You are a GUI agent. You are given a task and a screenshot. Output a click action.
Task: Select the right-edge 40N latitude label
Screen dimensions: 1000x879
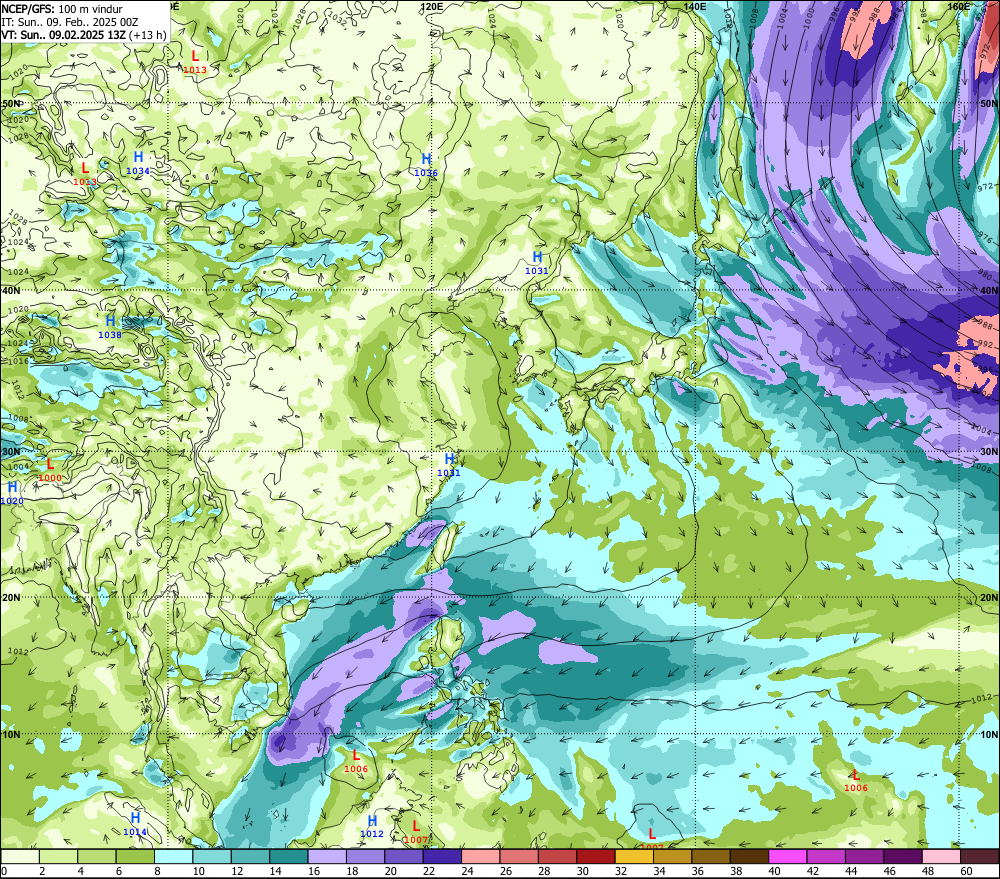[989, 290]
